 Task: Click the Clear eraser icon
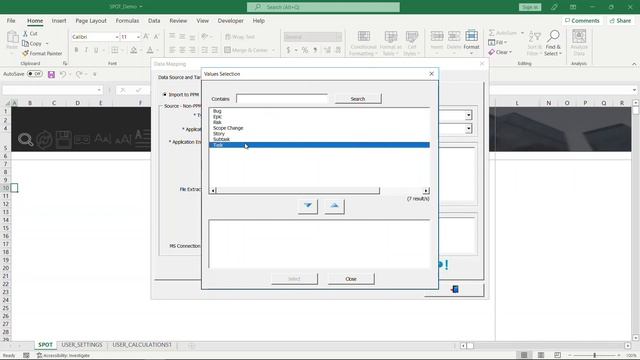tap(491, 52)
